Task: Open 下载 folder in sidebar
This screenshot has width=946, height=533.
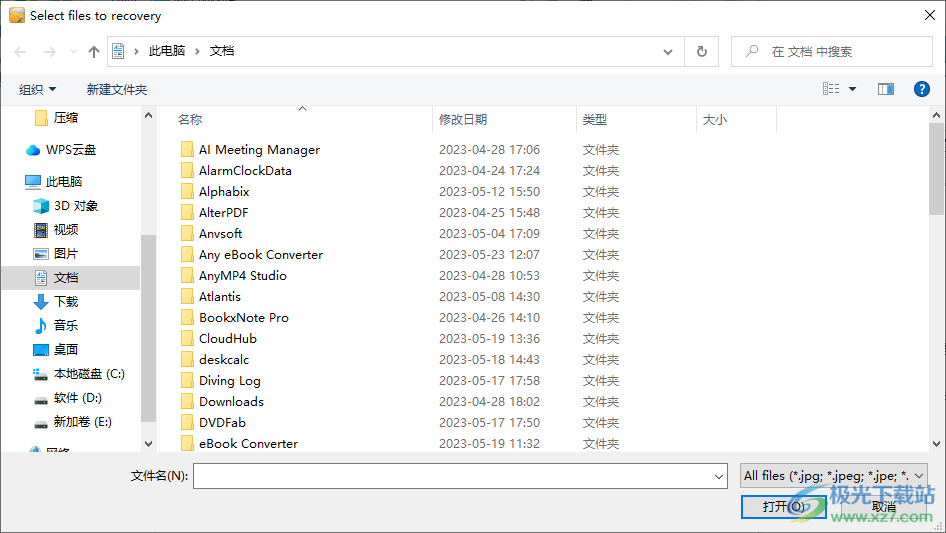Action: point(56,302)
